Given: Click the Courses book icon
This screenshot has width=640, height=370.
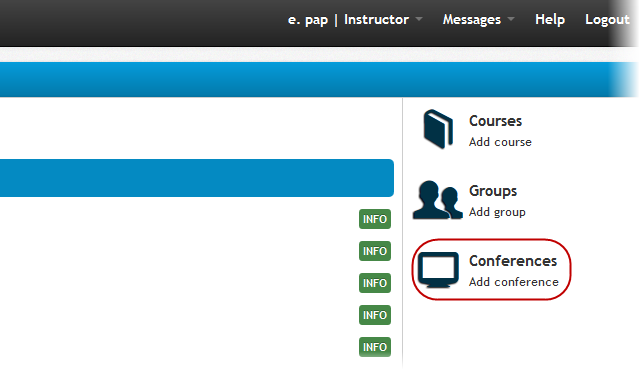Looking at the screenshot, I should [438, 129].
